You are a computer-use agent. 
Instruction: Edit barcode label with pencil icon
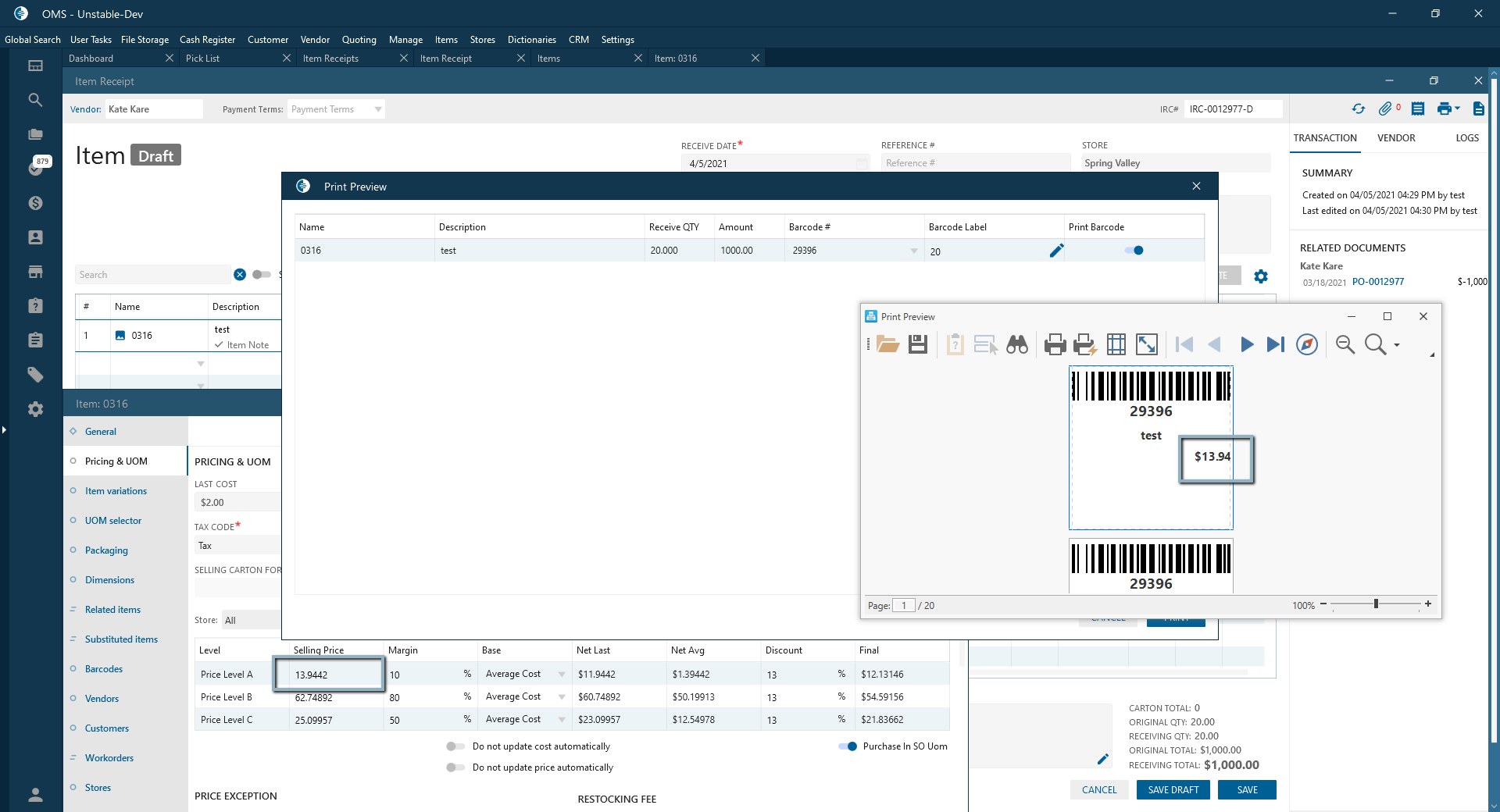coord(1056,251)
